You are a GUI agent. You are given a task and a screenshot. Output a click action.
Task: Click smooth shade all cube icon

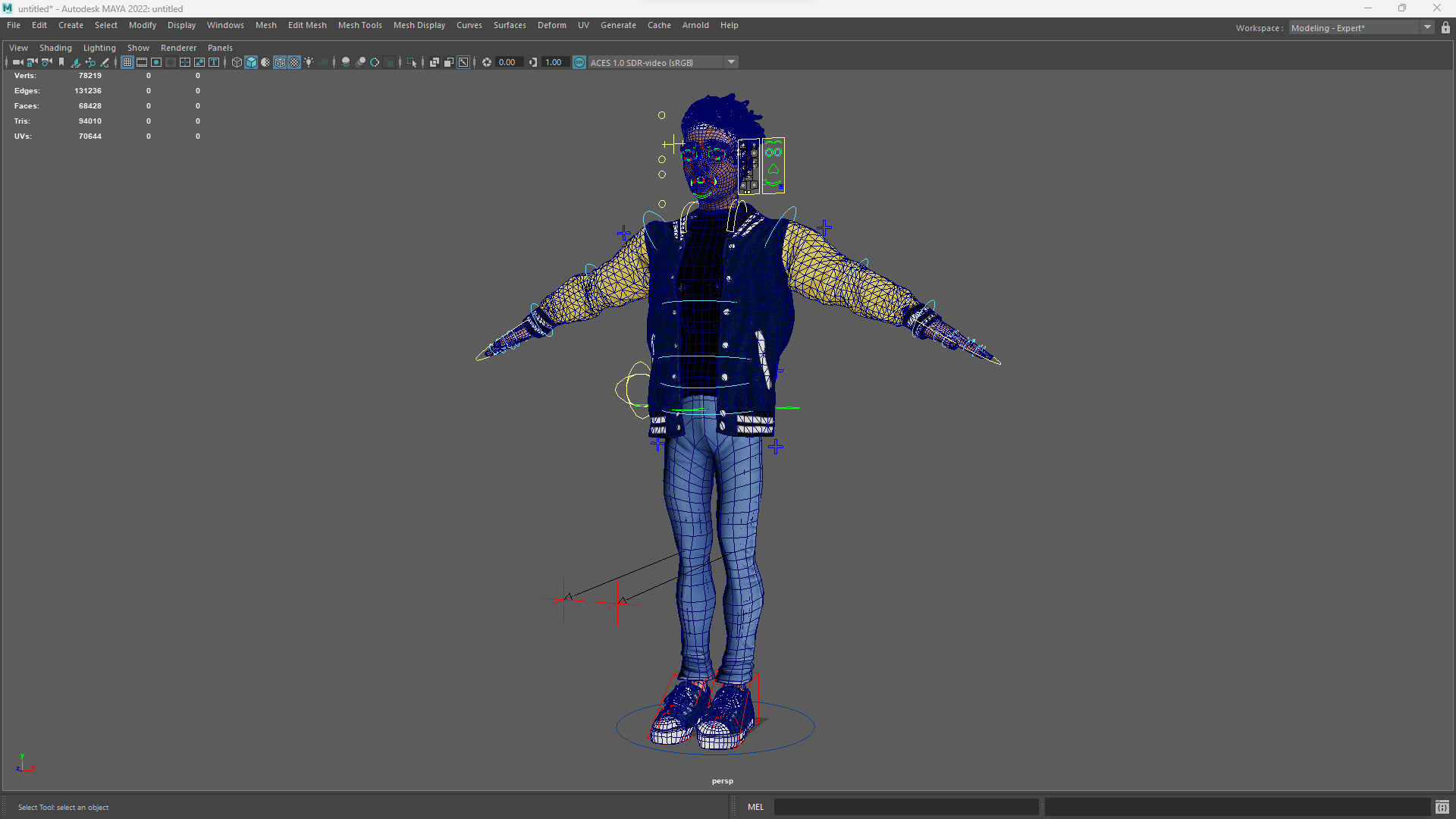[x=251, y=62]
